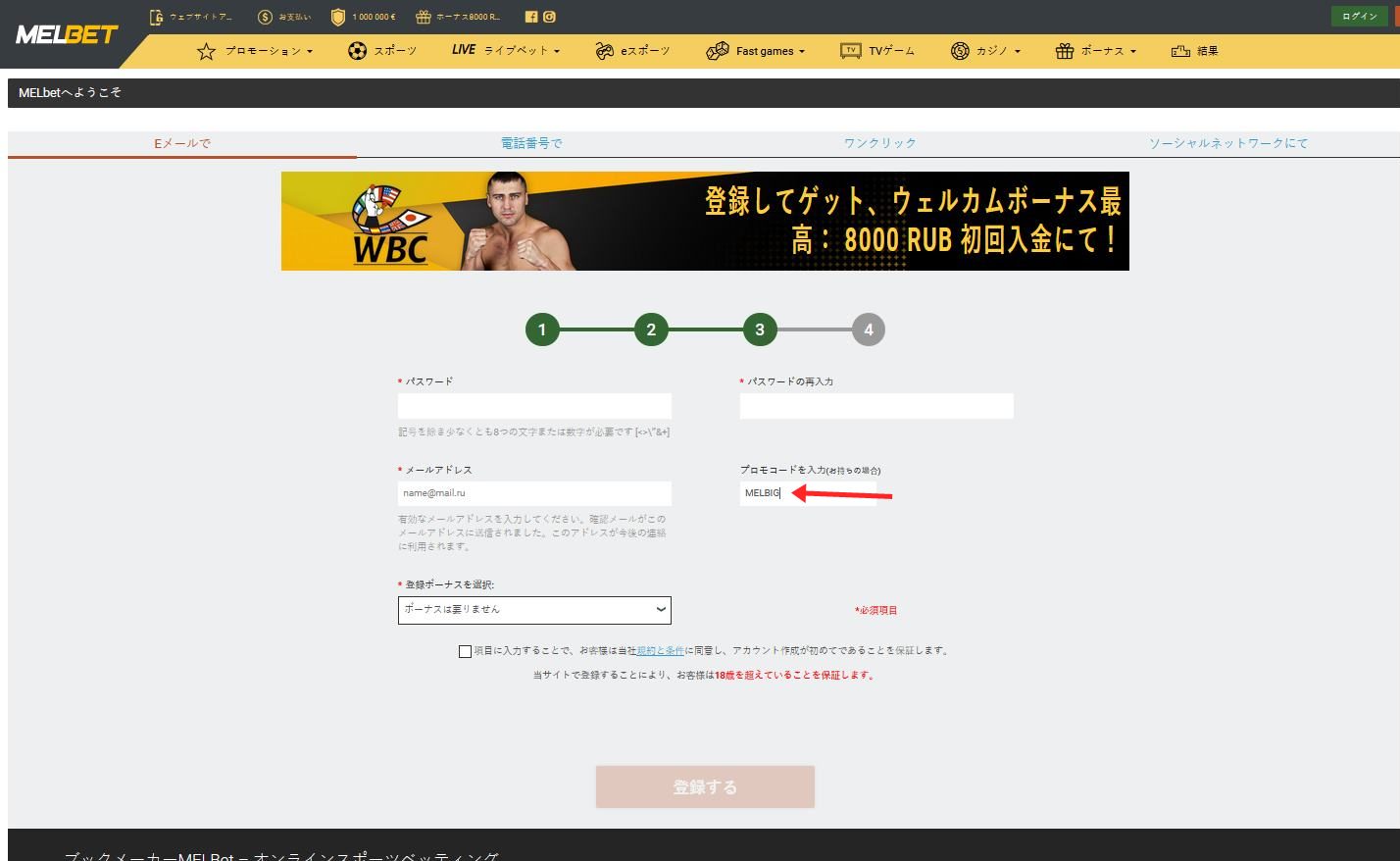Expand the Fast games dropdown arrow
Image resolution: width=1400 pixels, height=861 pixels.
[x=801, y=52]
